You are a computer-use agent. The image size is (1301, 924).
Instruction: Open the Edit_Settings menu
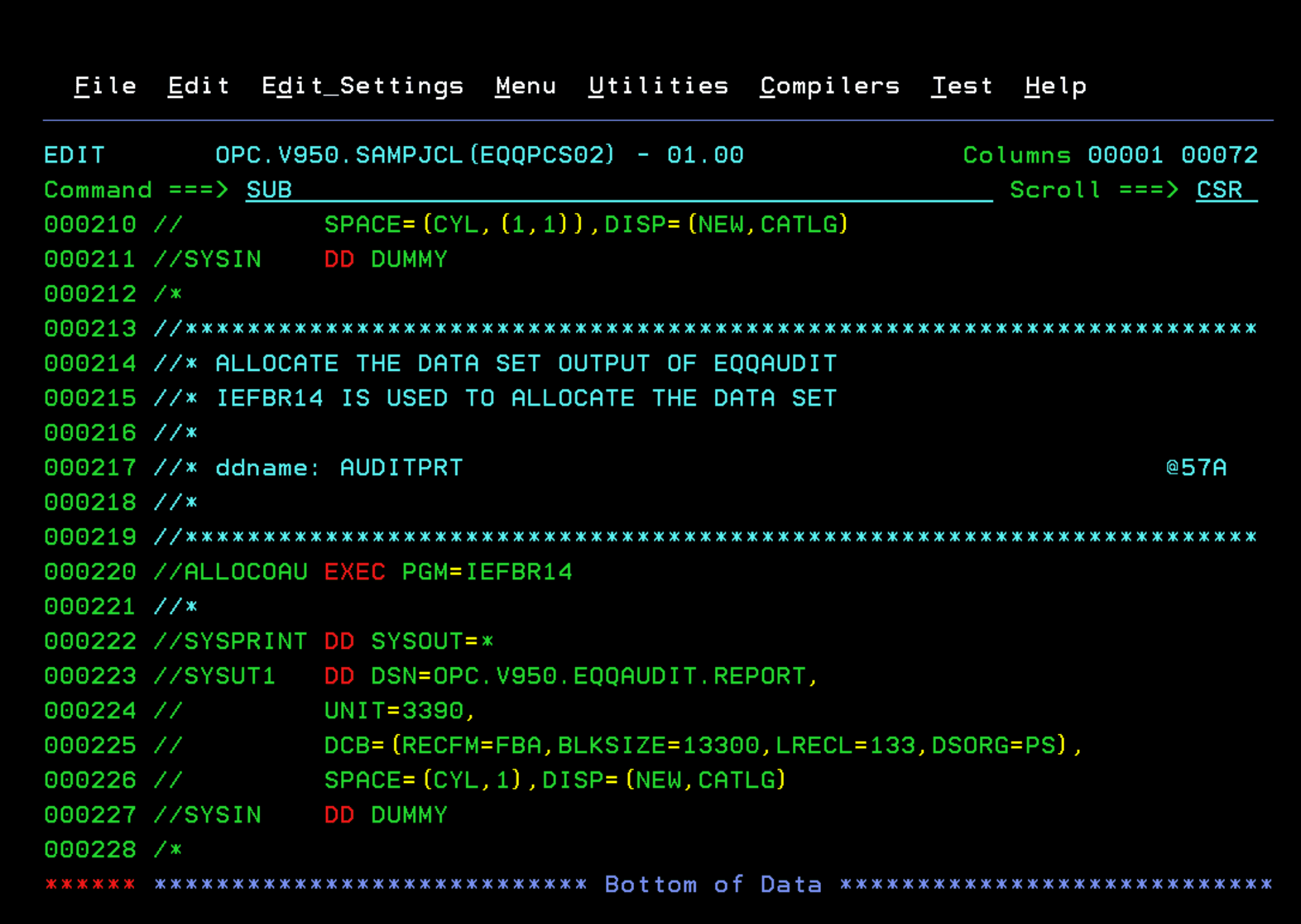tap(362, 86)
